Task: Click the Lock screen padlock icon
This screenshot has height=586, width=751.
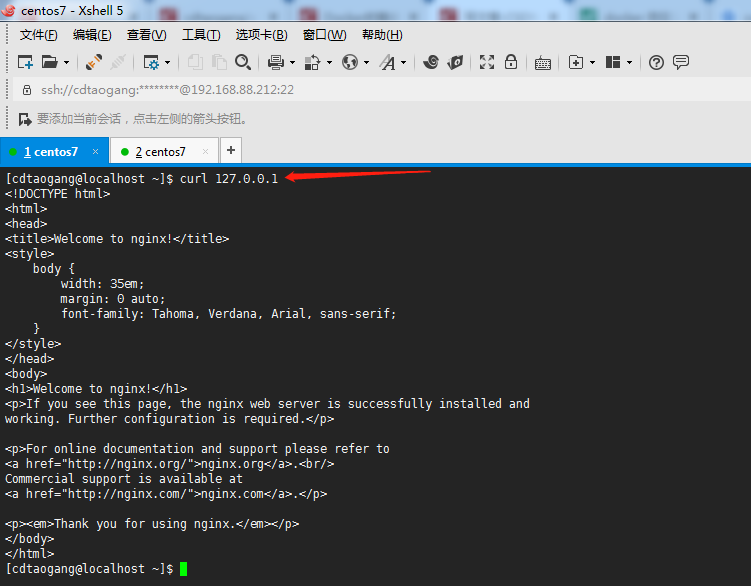Action: click(511, 62)
